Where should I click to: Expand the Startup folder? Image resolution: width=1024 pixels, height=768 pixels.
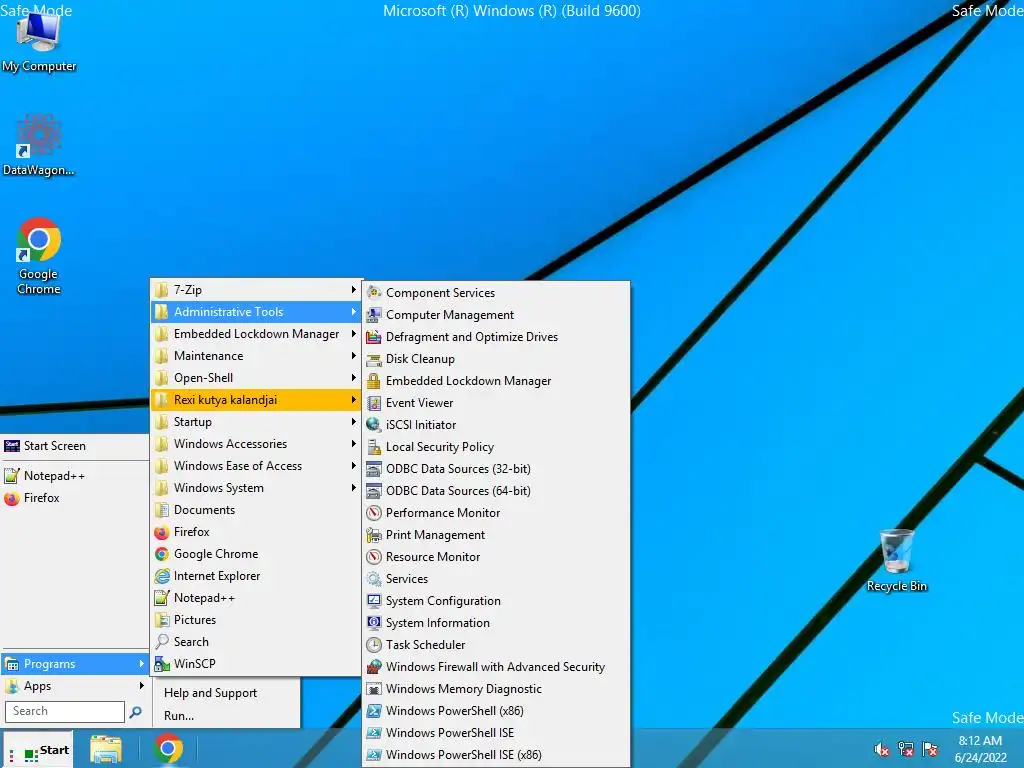point(256,421)
